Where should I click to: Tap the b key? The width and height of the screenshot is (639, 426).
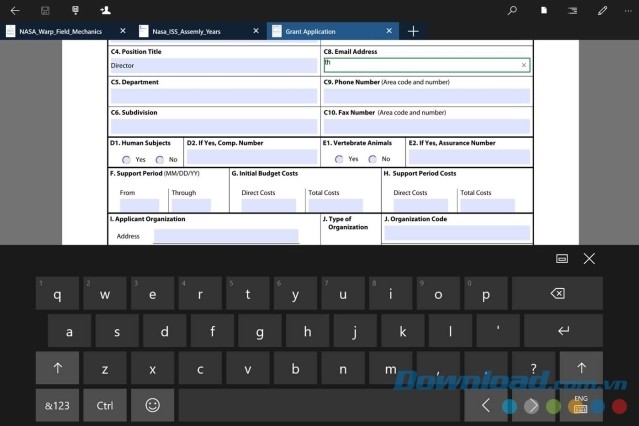click(295, 368)
